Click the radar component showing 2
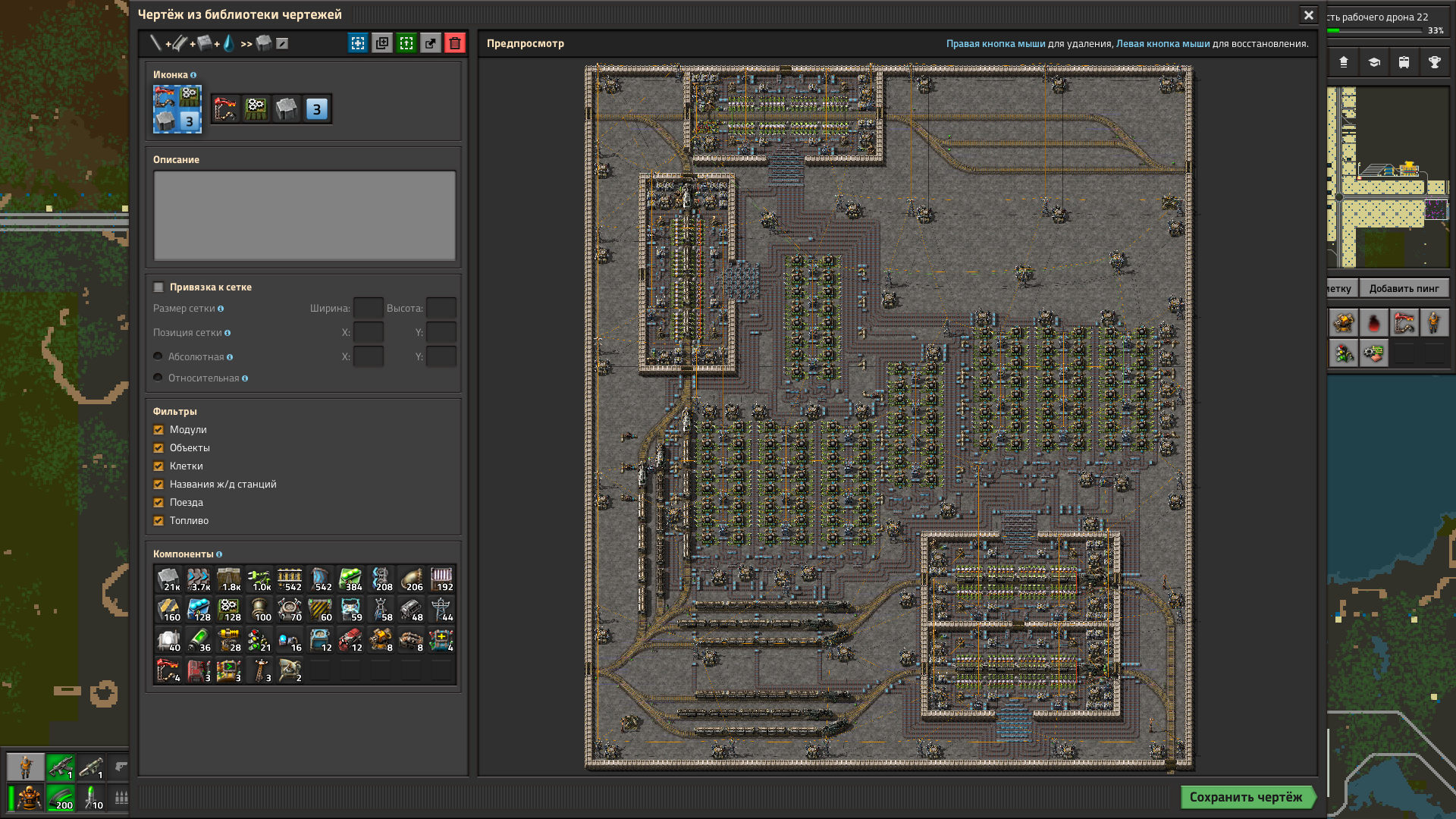 point(290,670)
